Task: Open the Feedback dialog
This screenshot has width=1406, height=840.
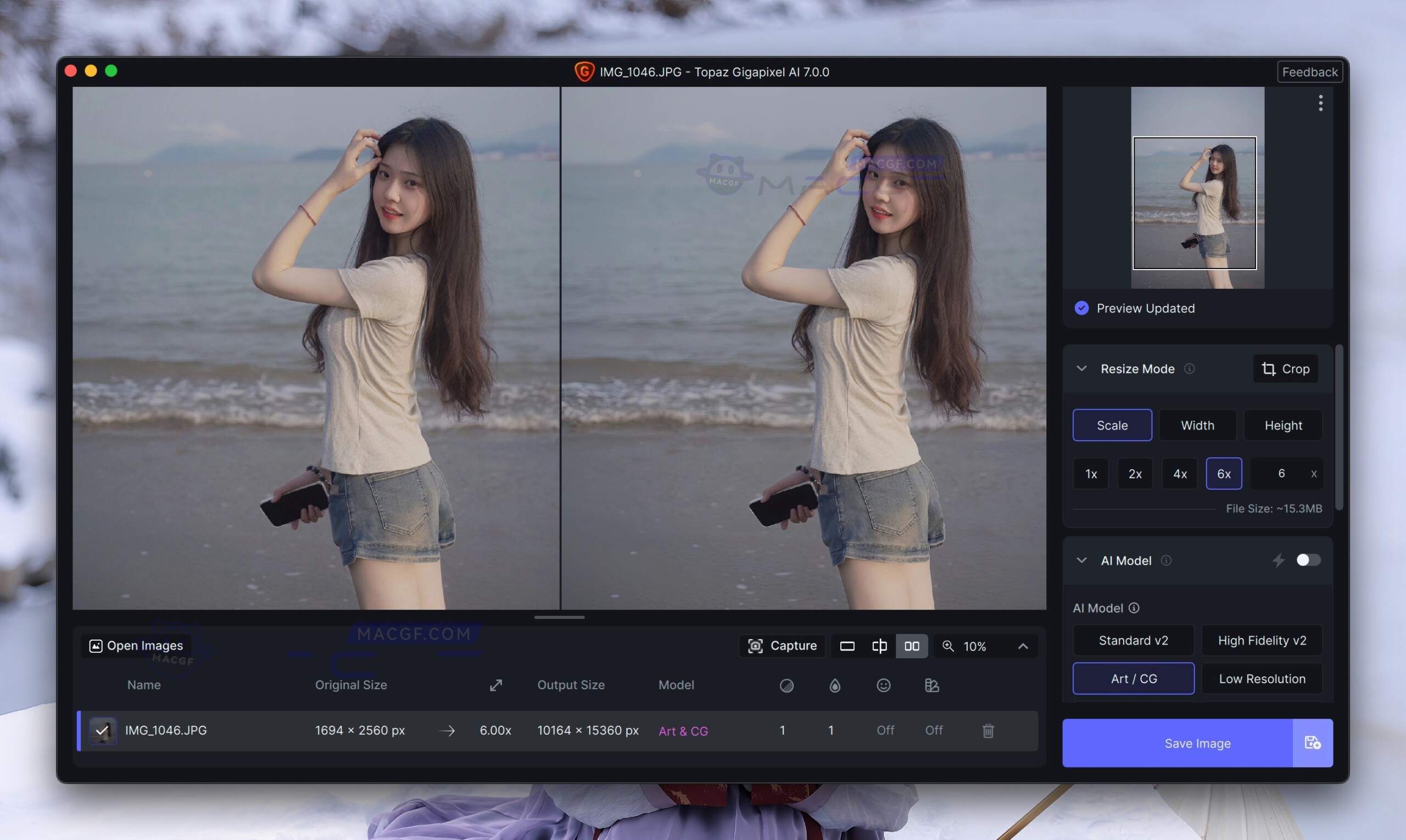Action: (x=1310, y=71)
